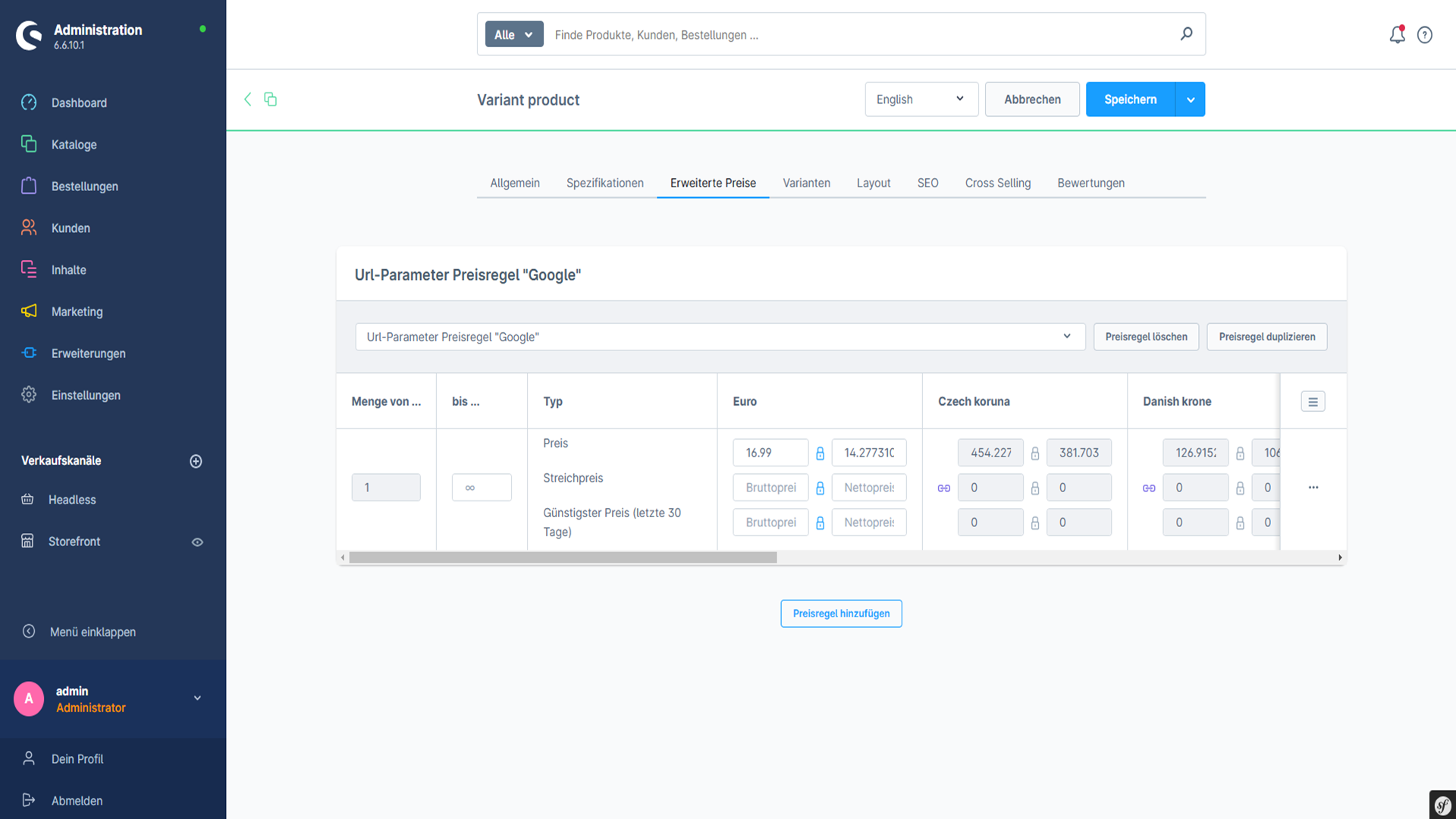Click the scrollbar left arrow of price table
This screenshot has height=819, width=1456.
click(x=343, y=557)
